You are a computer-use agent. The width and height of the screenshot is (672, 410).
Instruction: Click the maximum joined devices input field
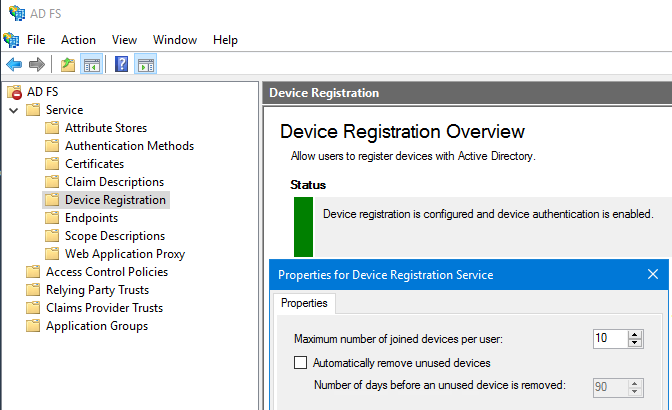(x=608, y=338)
